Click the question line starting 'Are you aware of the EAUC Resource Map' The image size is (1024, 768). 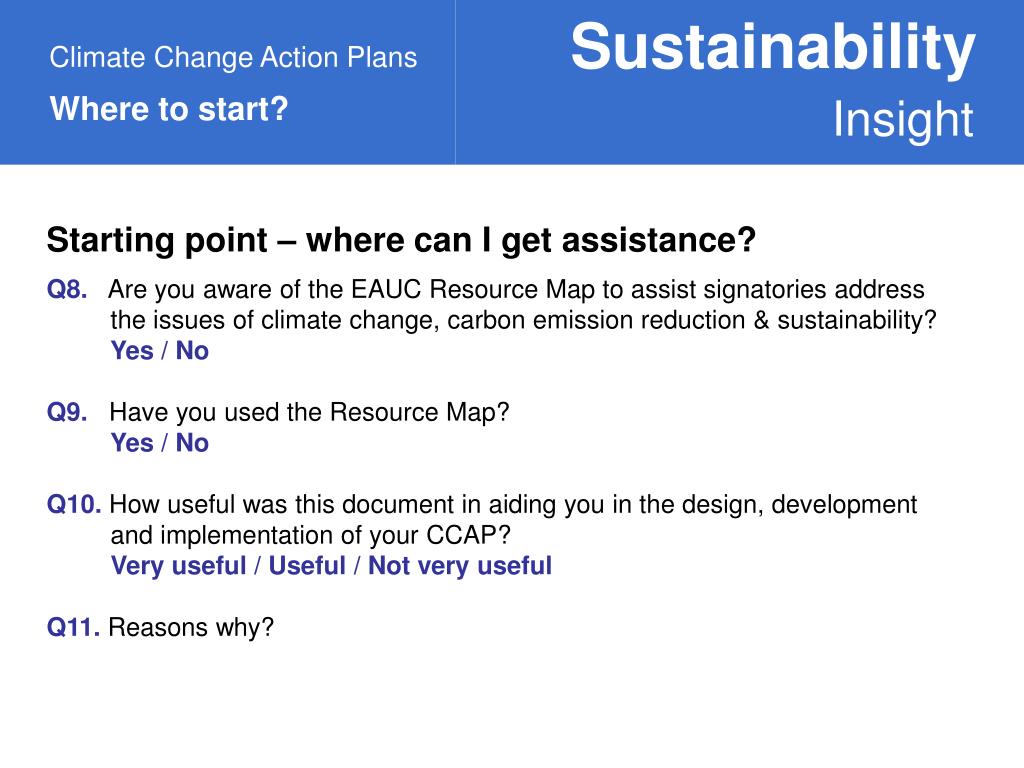pos(516,289)
